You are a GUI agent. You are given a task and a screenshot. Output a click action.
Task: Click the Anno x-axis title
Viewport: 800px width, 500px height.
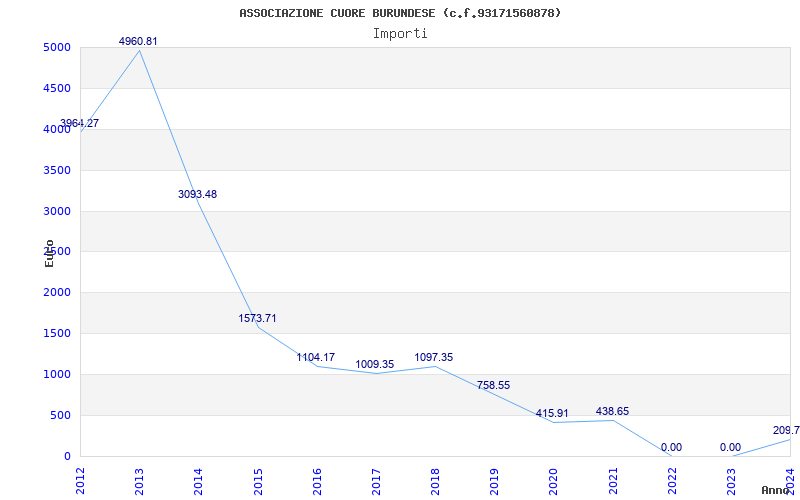[776, 490]
